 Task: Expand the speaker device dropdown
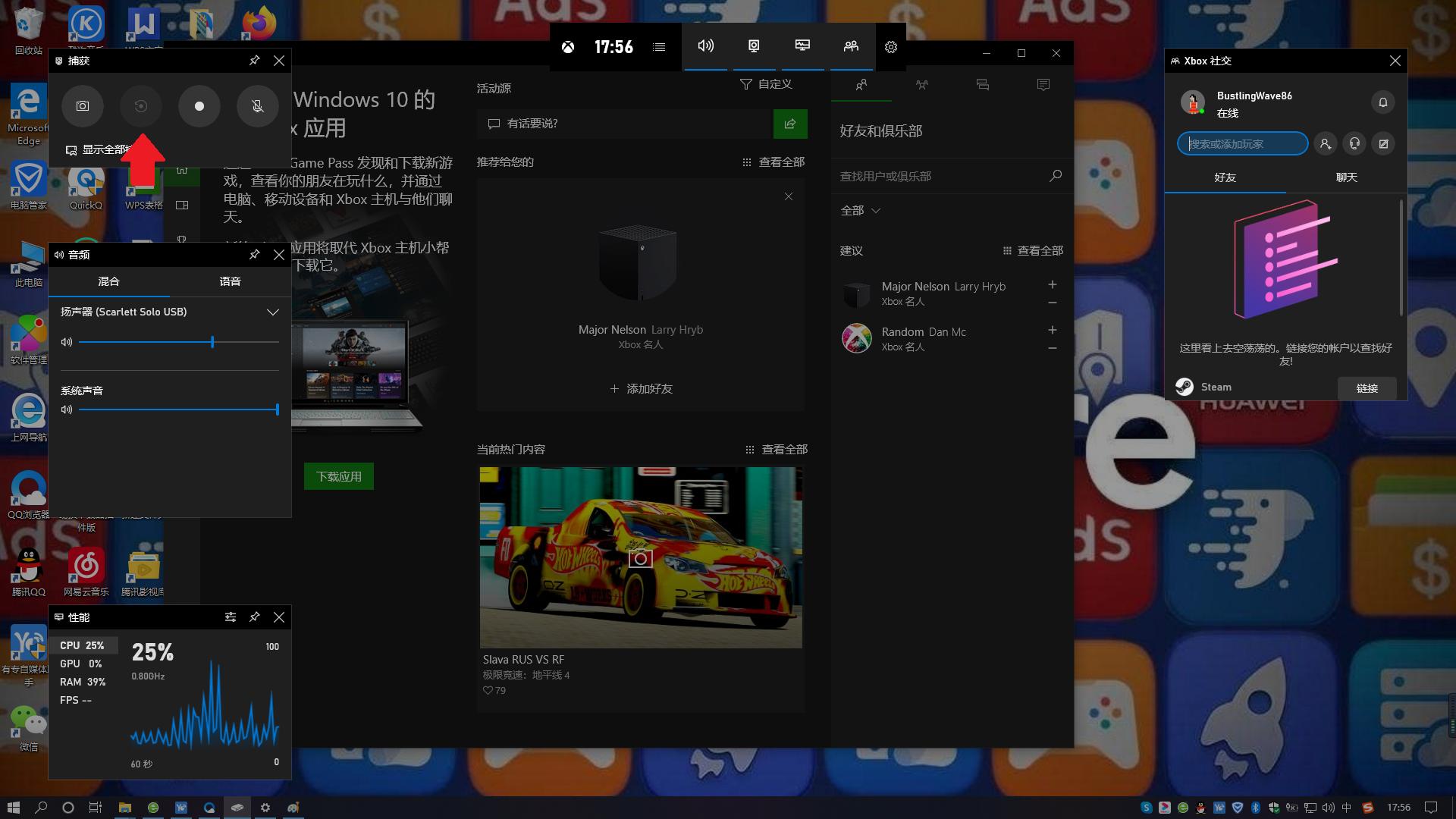point(272,312)
